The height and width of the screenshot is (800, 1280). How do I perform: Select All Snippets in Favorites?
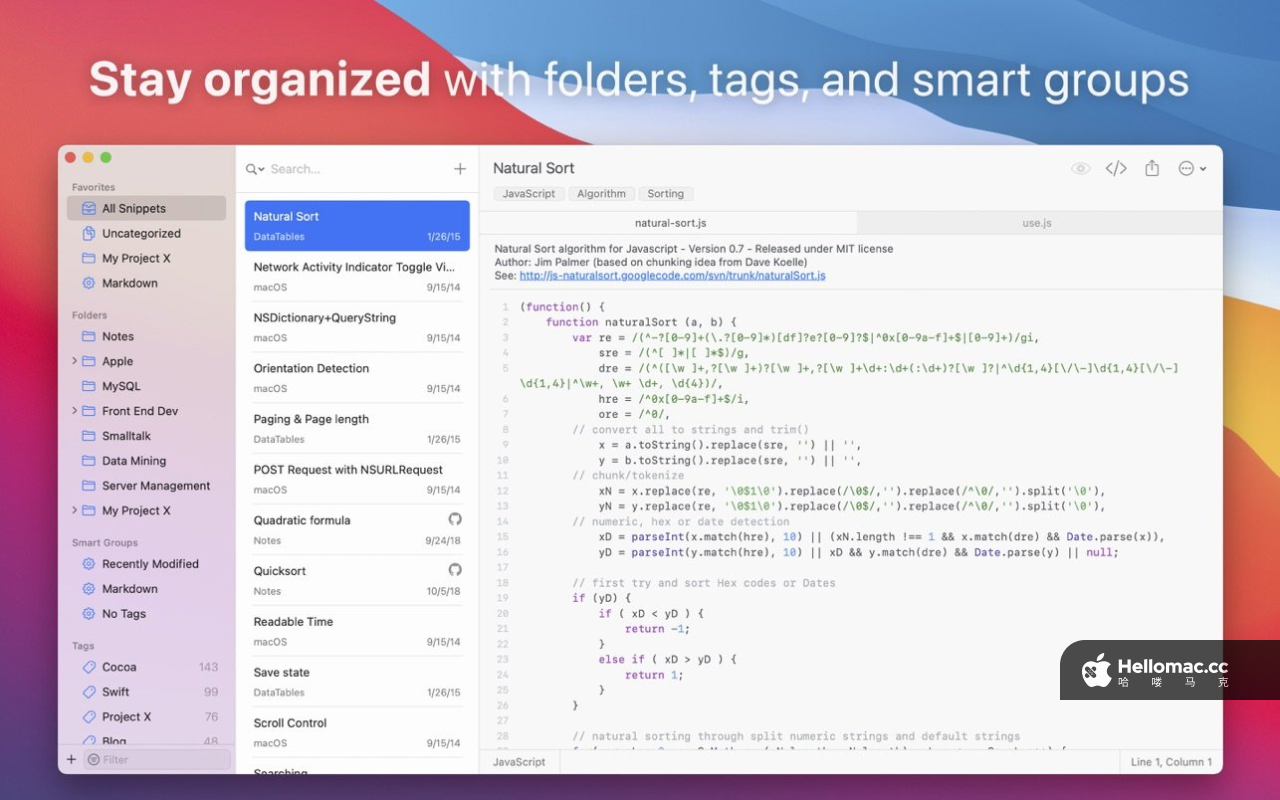coord(146,208)
